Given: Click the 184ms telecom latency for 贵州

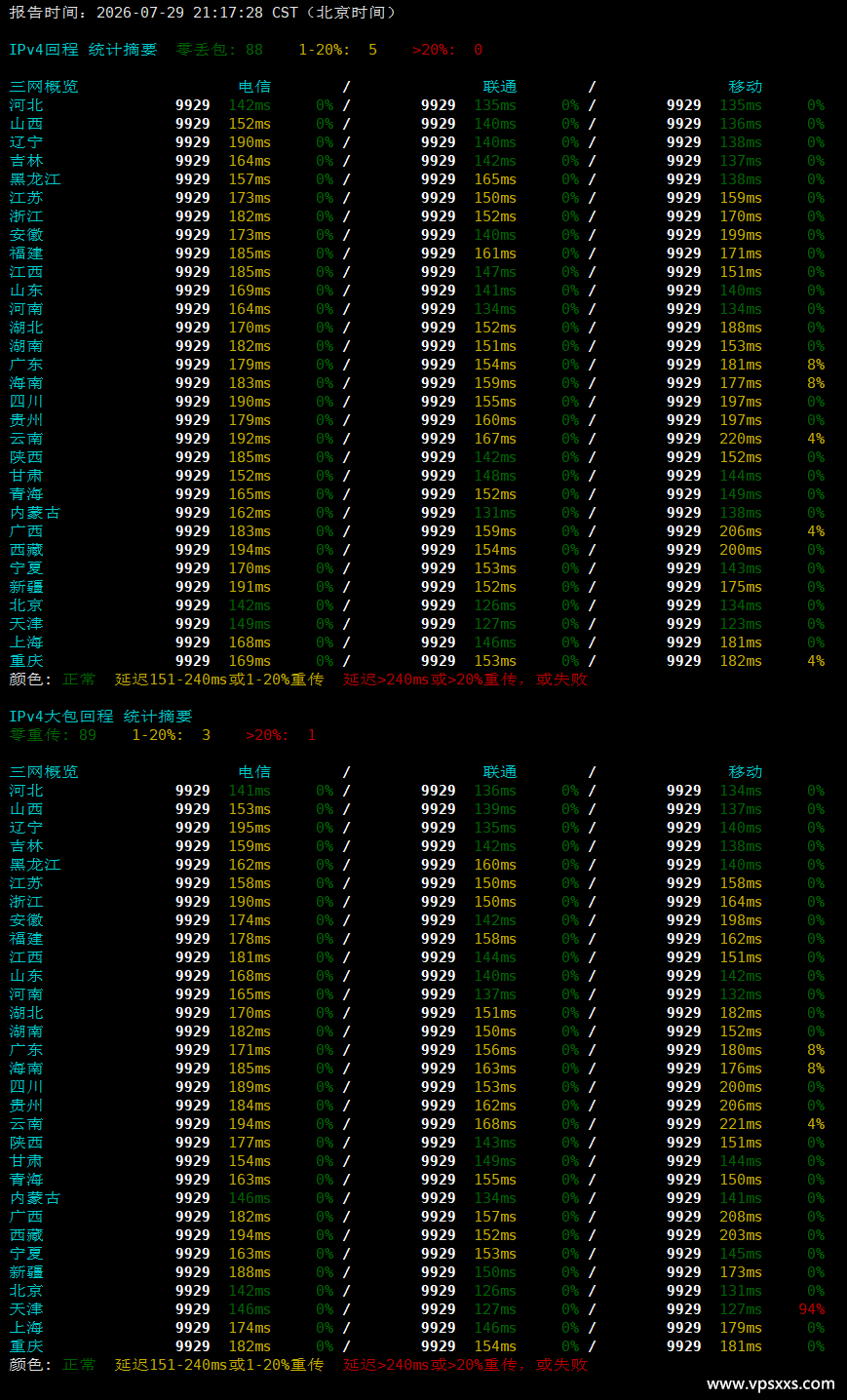Looking at the screenshot, I should pyautogui.click(x=250, y=1106).
